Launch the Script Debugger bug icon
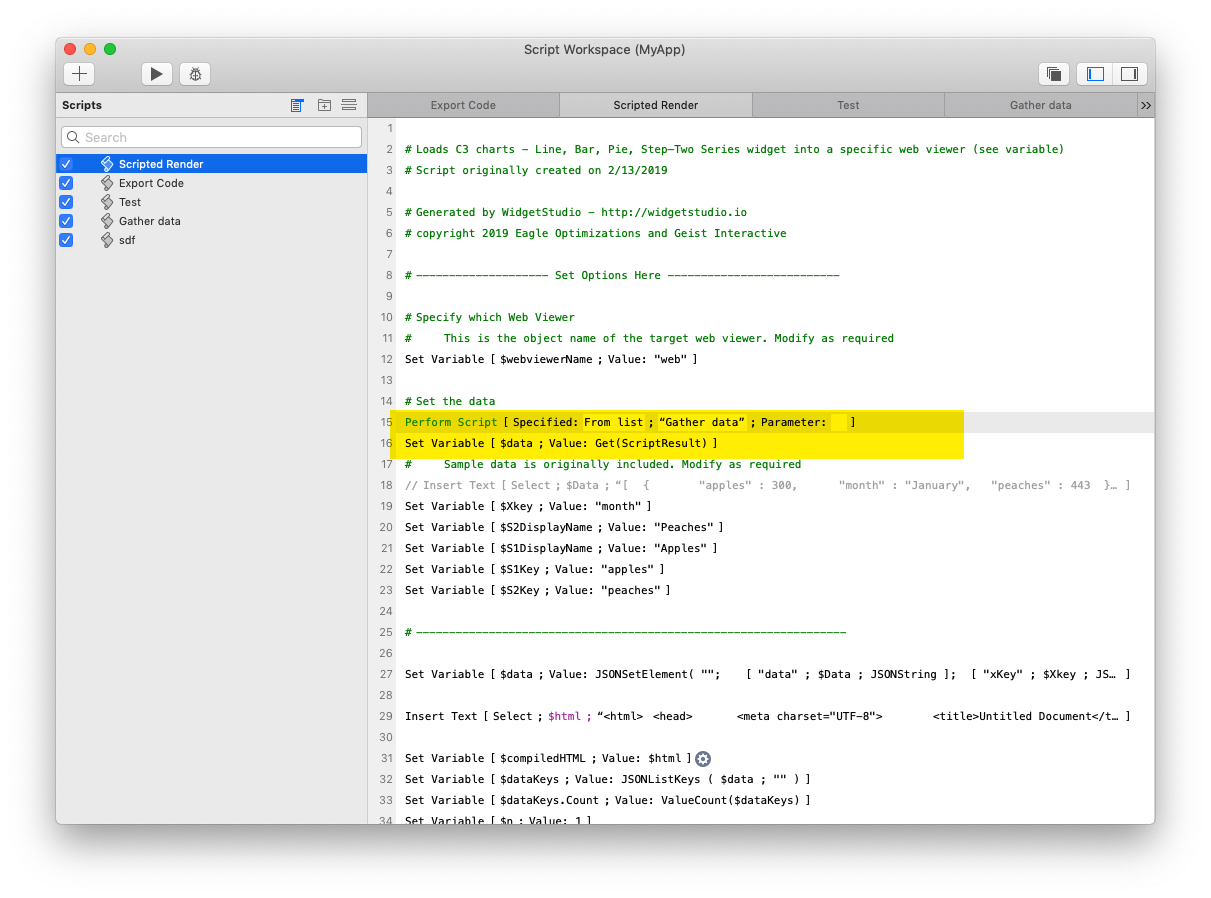1211x898 pixels. click(x=195, y=73)
